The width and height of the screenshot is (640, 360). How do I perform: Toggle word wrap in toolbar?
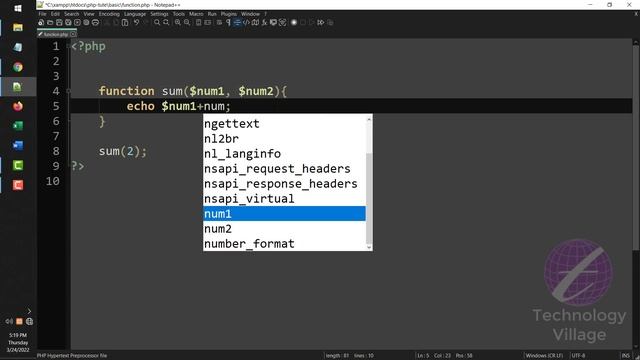pos(219,22)
